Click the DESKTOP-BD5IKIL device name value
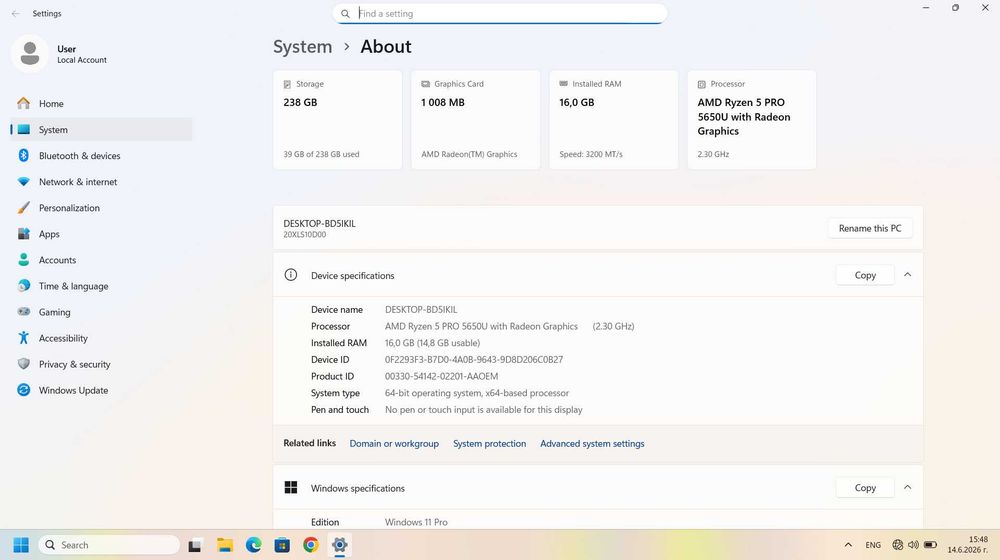1000x560 pixels. coord(421,309)
